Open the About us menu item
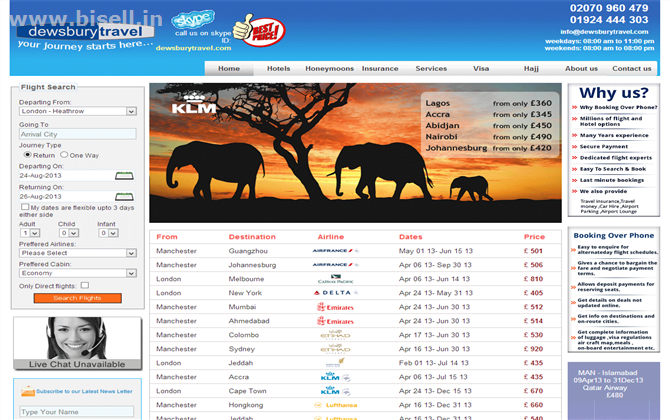 (582, 68)
